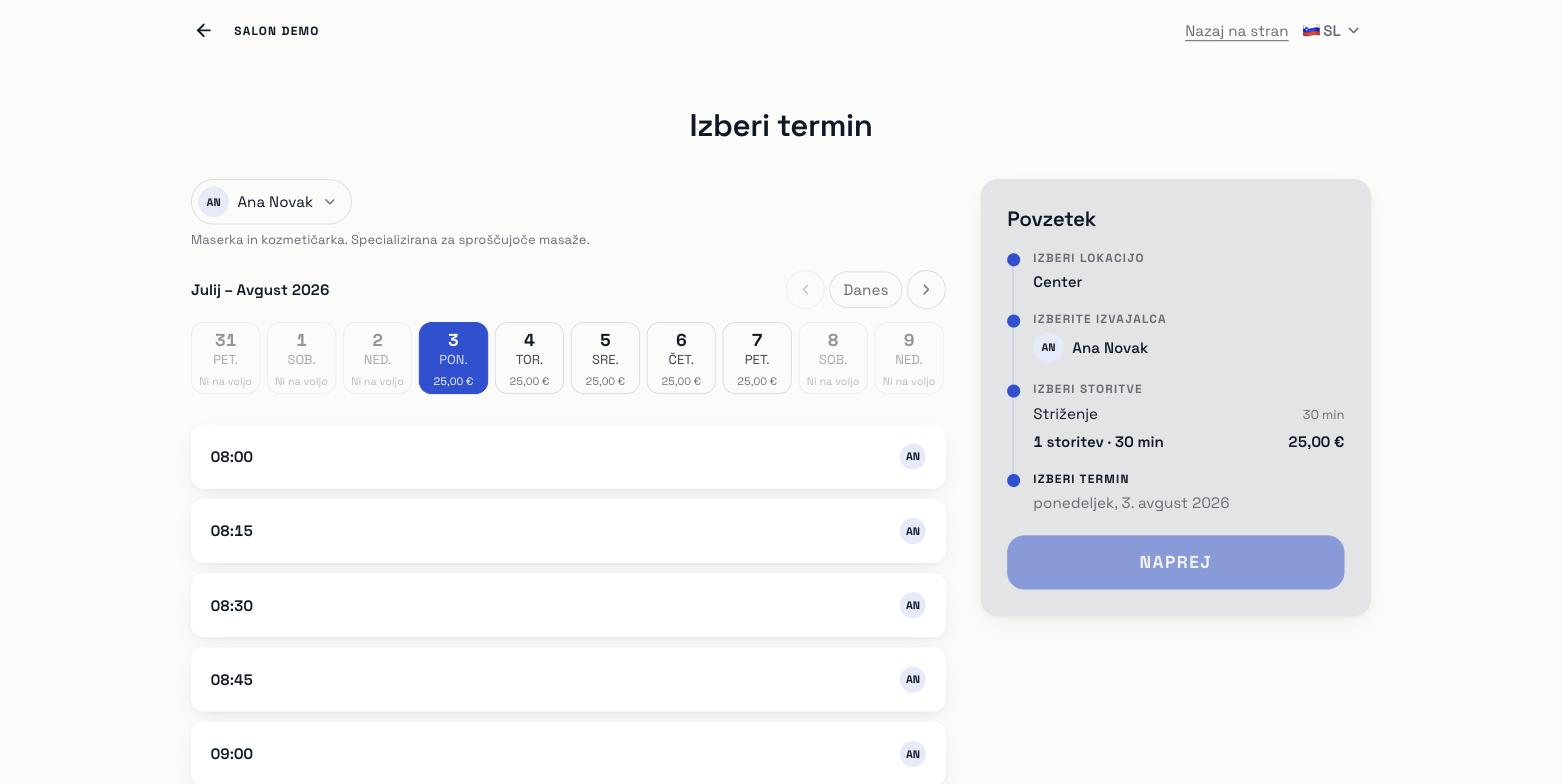
Task: Click AN avatar in the 09:00 slot
Action: coord(913,754)
